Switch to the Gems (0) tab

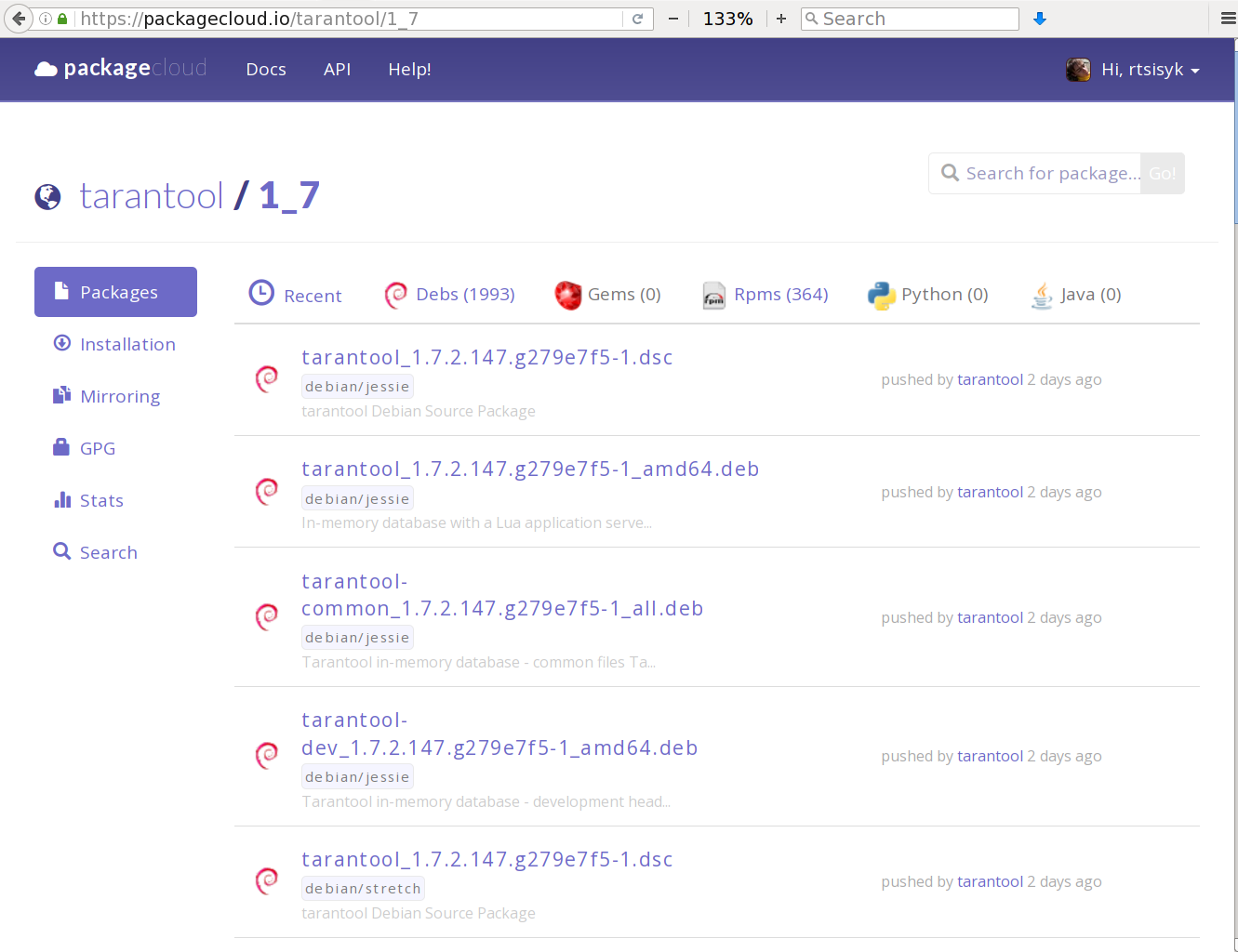624,294
